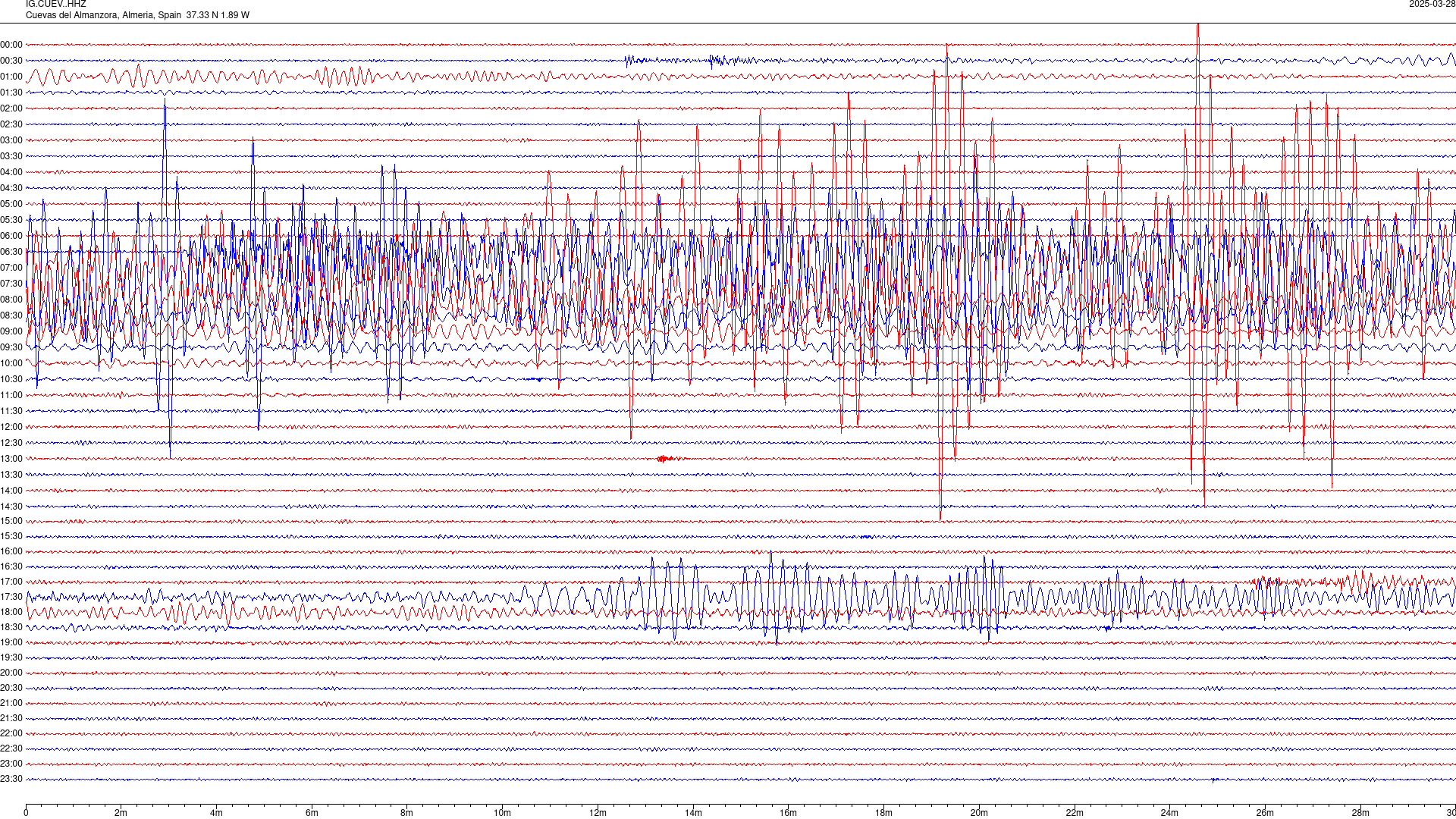This screenshot has height=819, width=1456.
Task: Select the 09:30 trace label
Action: point(11,347)
